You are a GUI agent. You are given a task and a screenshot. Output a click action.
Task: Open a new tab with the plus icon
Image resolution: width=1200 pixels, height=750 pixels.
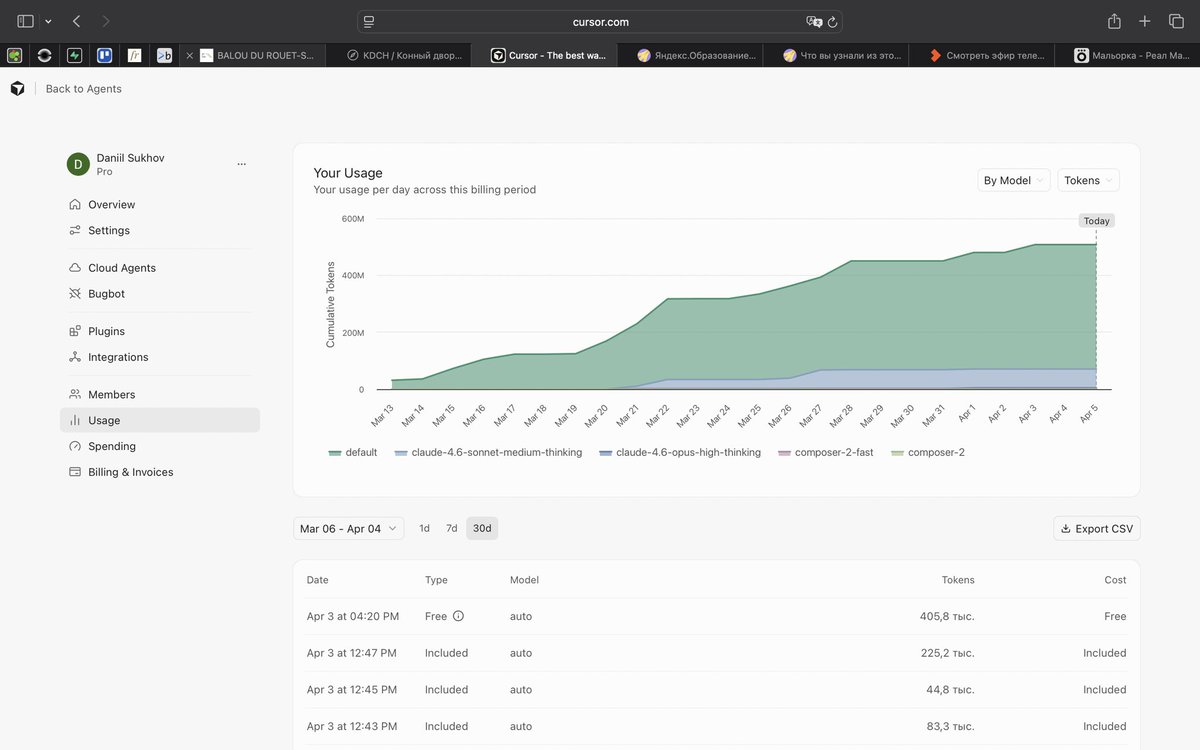click(1145, 21)
